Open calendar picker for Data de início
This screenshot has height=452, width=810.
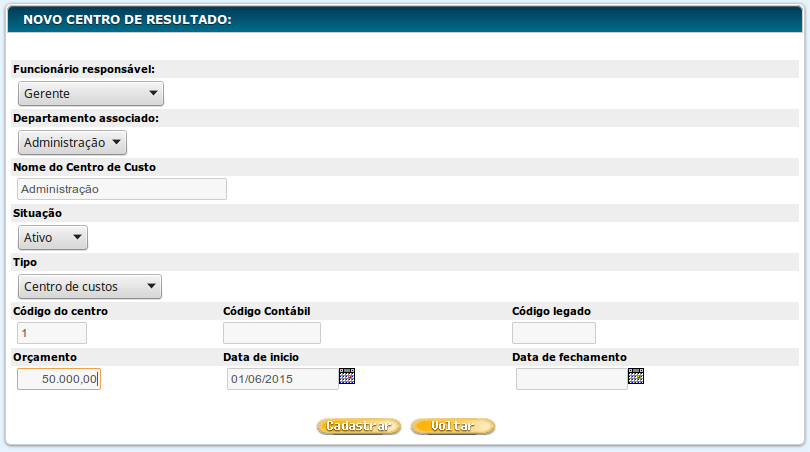(x=347, y=376)
